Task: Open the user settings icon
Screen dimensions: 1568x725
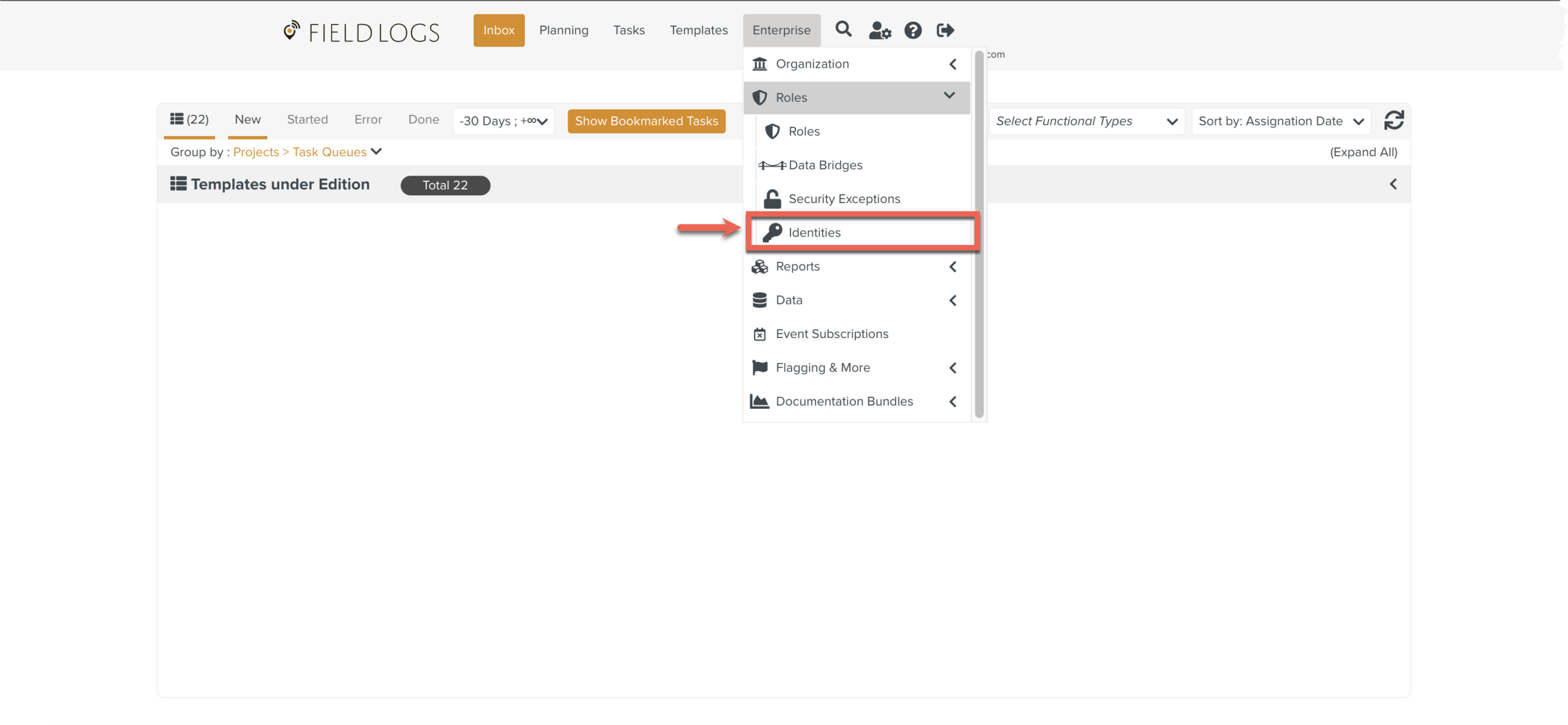Action: (x=879, y=30)
